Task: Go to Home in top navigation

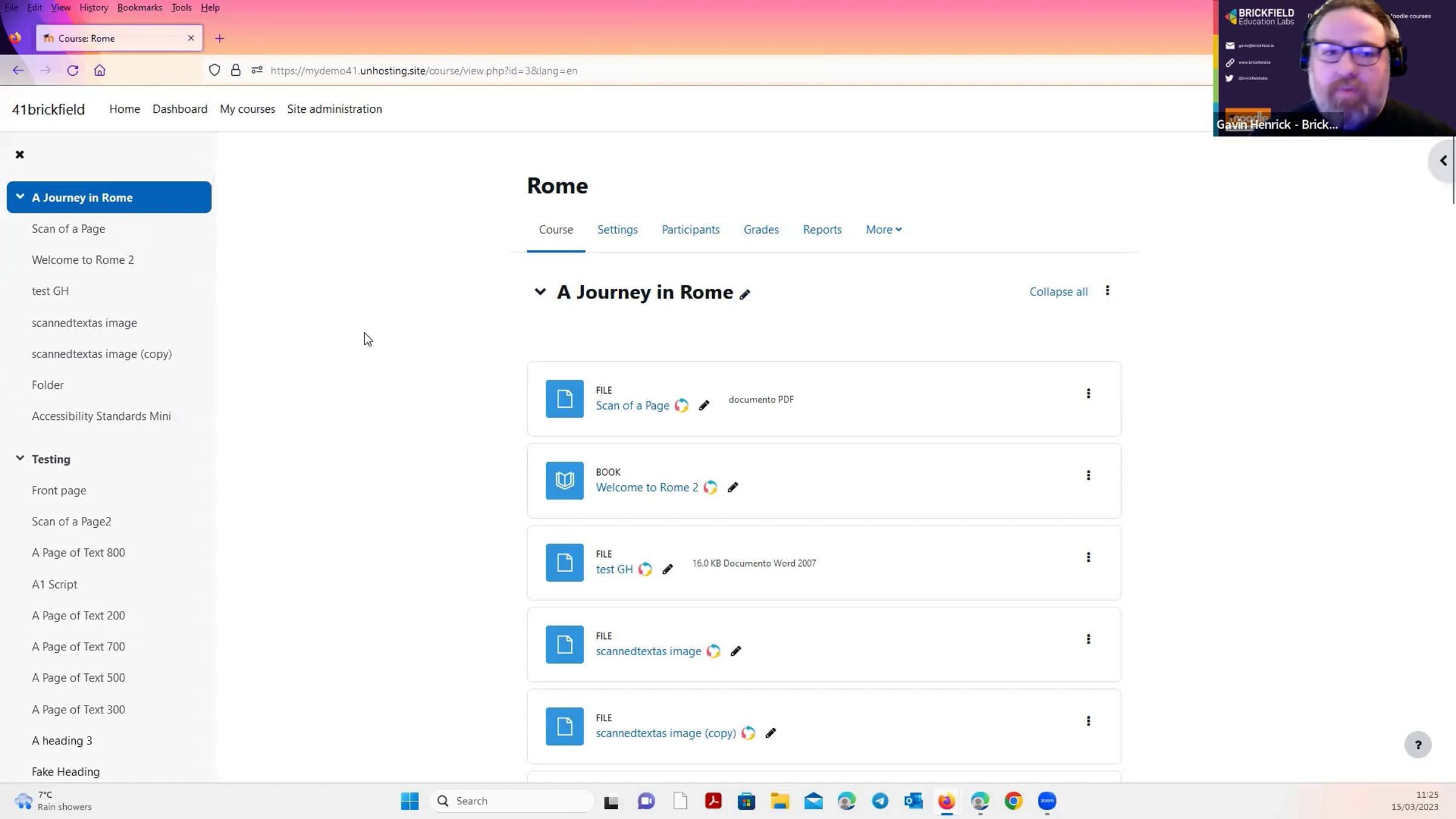Action: pos(124,109)
